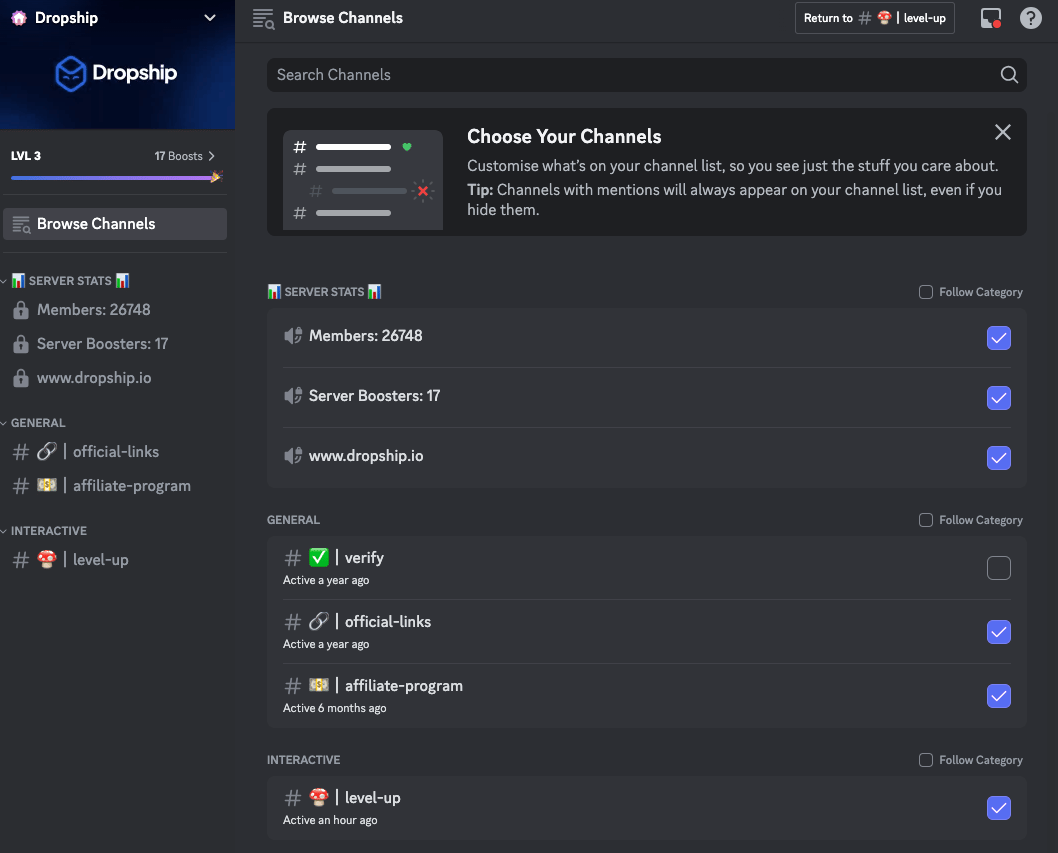The height and width of the screenshot is (853, 1058).
Task: Click the green checkmark emoji on verify
Action: point(318,557)
